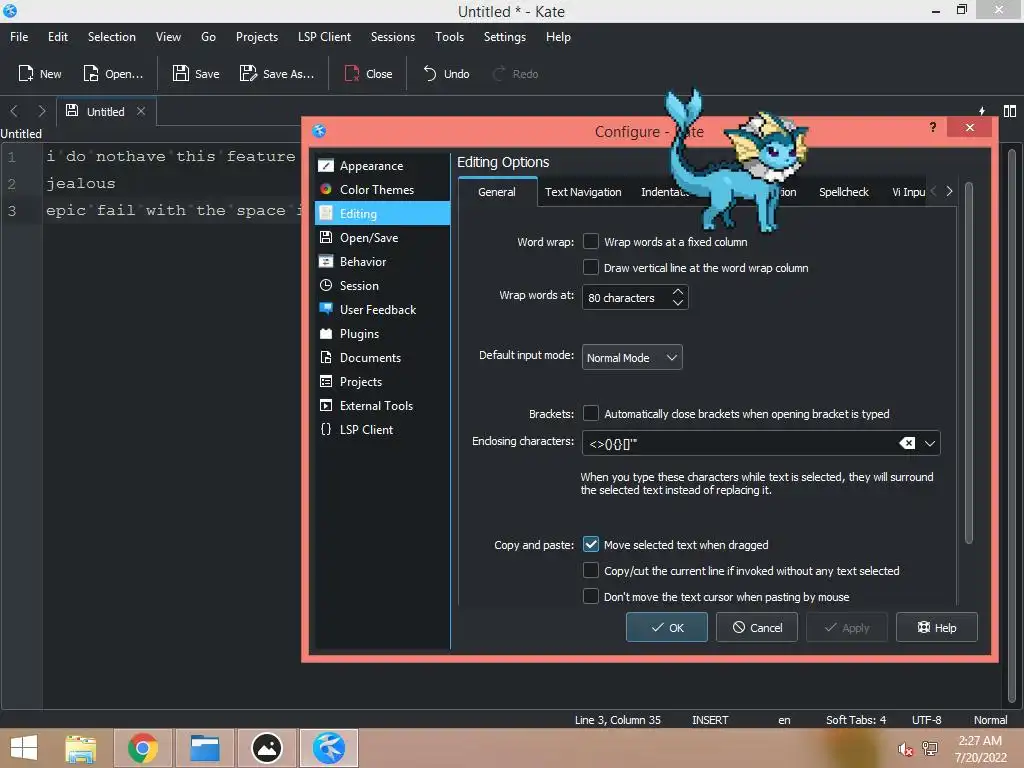Open the Open/Save configuration page

click(382, 238)
